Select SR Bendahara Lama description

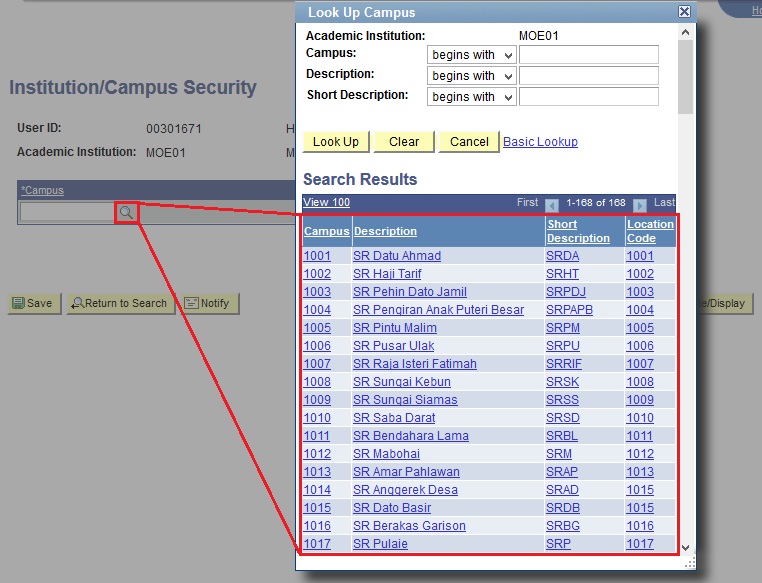pyautogui.click(x=411, y=436)
